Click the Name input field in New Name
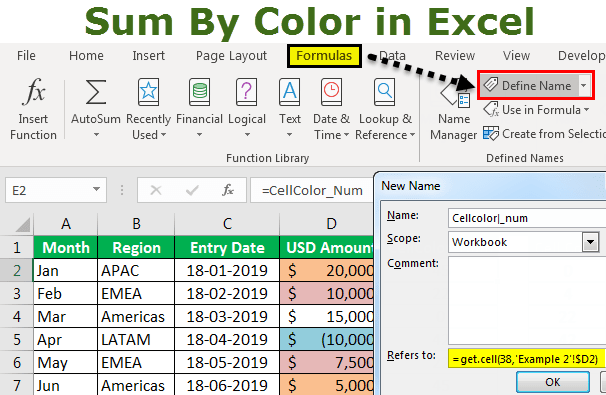Screen dimensions: 606x395 click(527, 218)
